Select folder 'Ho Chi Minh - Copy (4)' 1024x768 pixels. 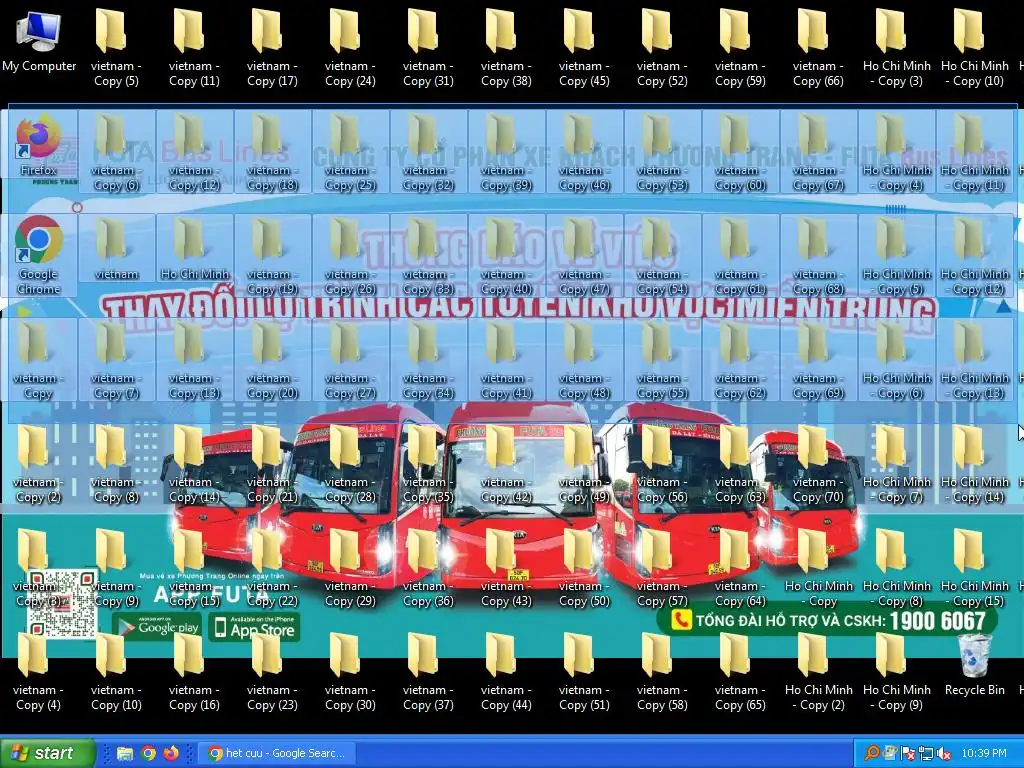pyautogui.click(x=897, y=152)
